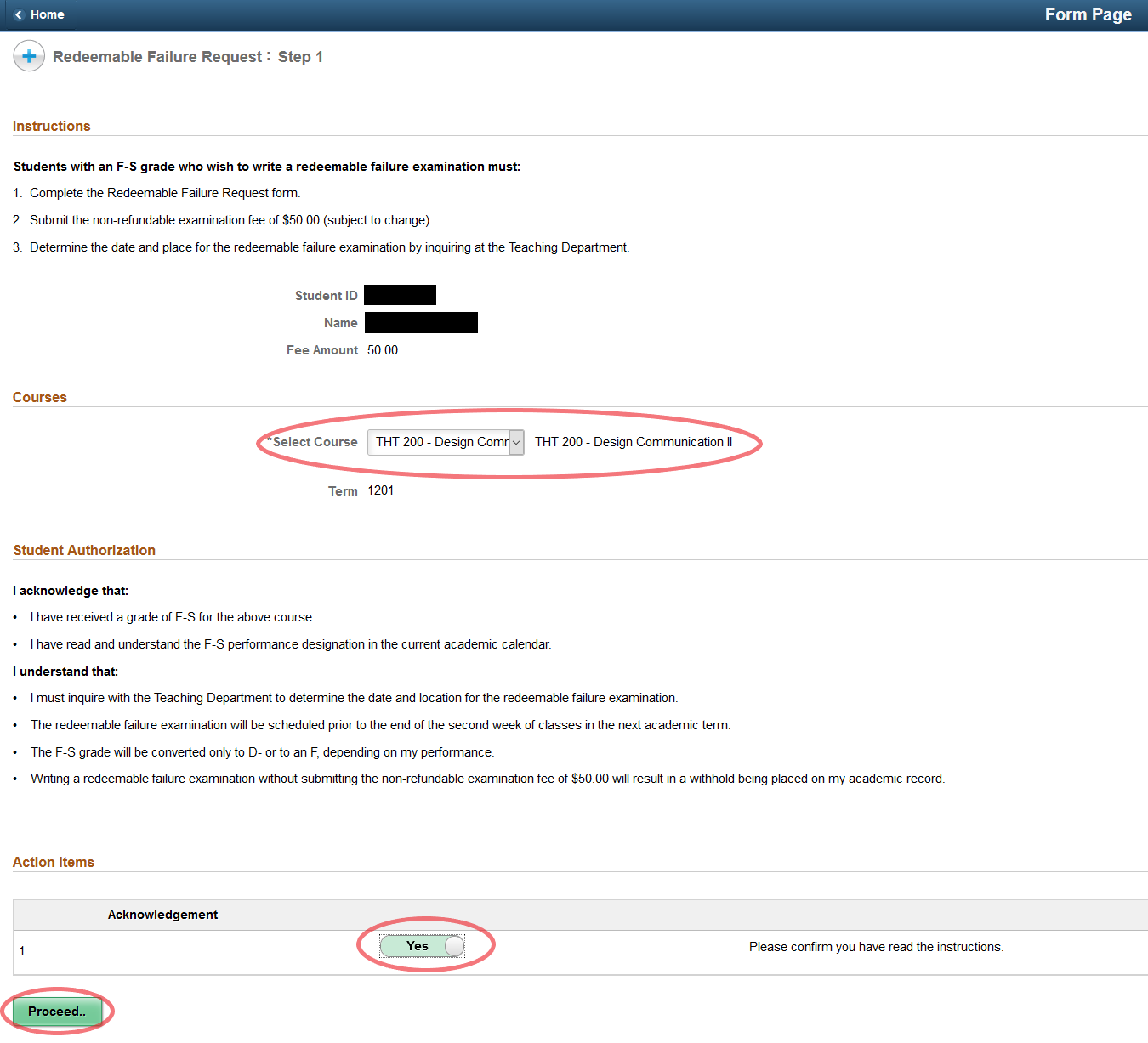Open the Select Course dropdown
The height and width of the screenshot is (1043, 1148).
pos(439,442)
